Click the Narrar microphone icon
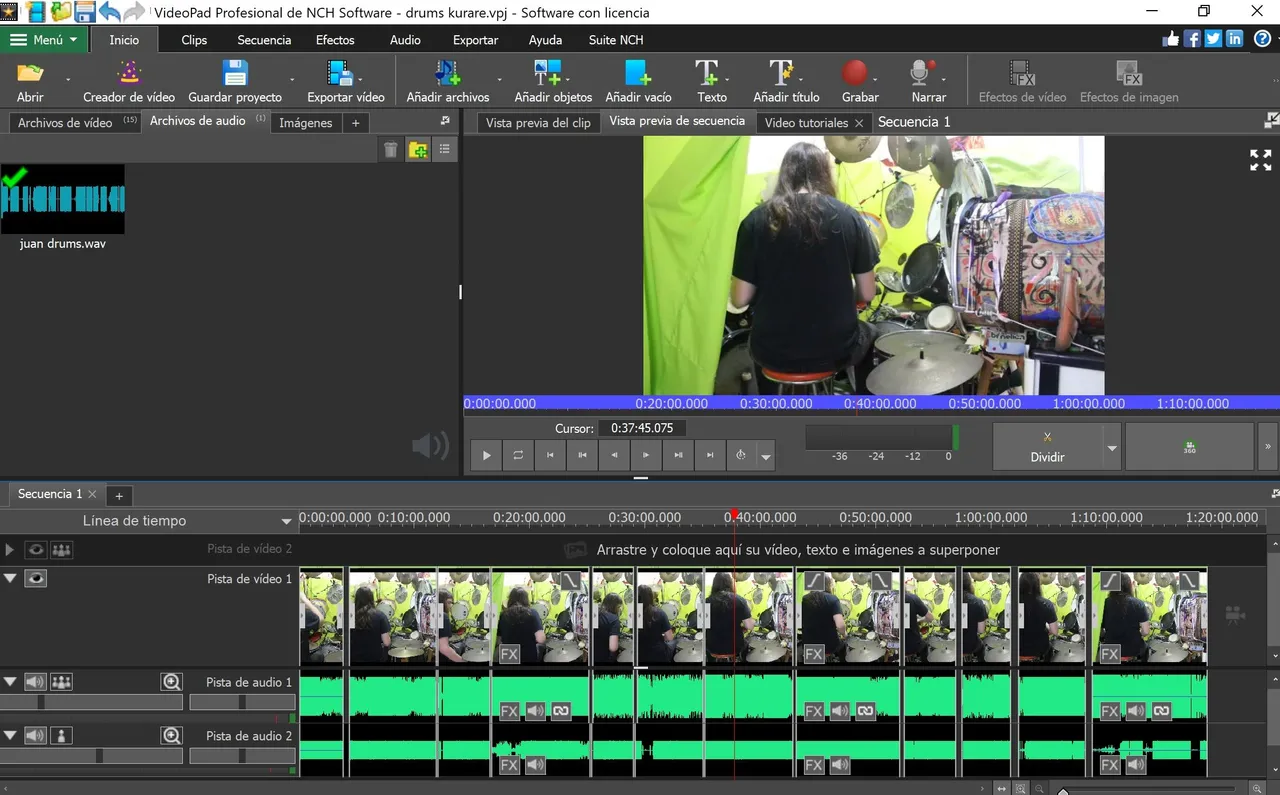The width and height of the screenshot is (1280, 795). [921, 73]
